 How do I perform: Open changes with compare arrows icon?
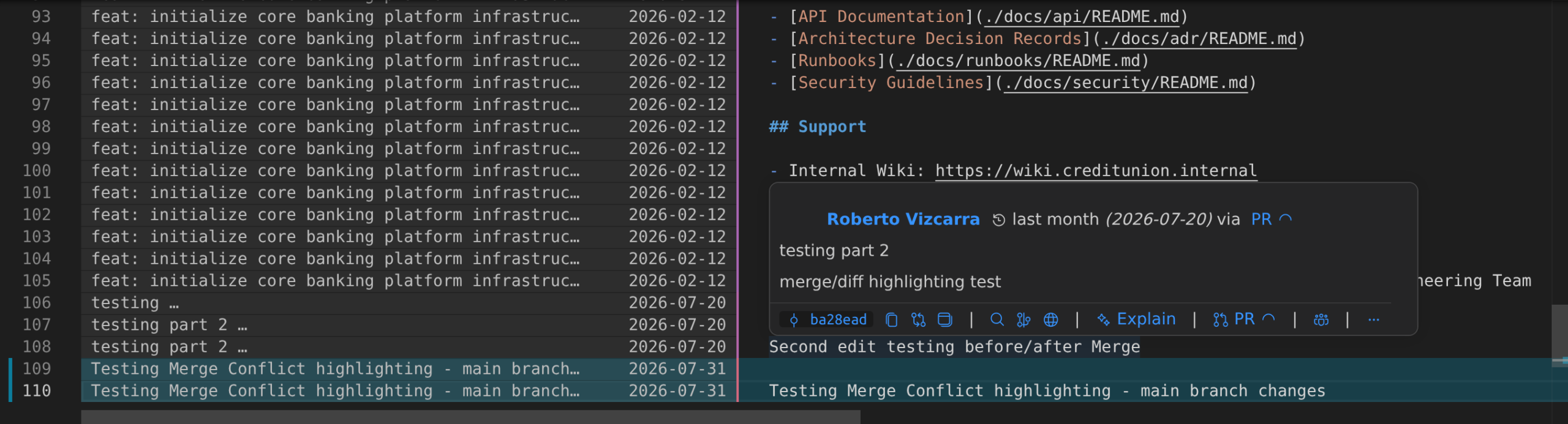pos(918,319)
